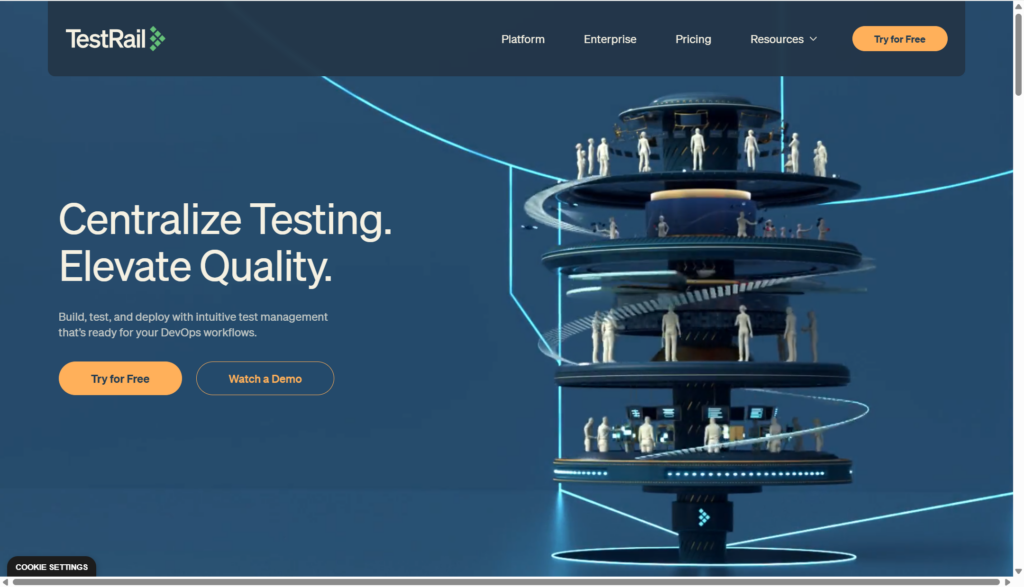Click the glowing arrow logo on tower base

(704, 517)
